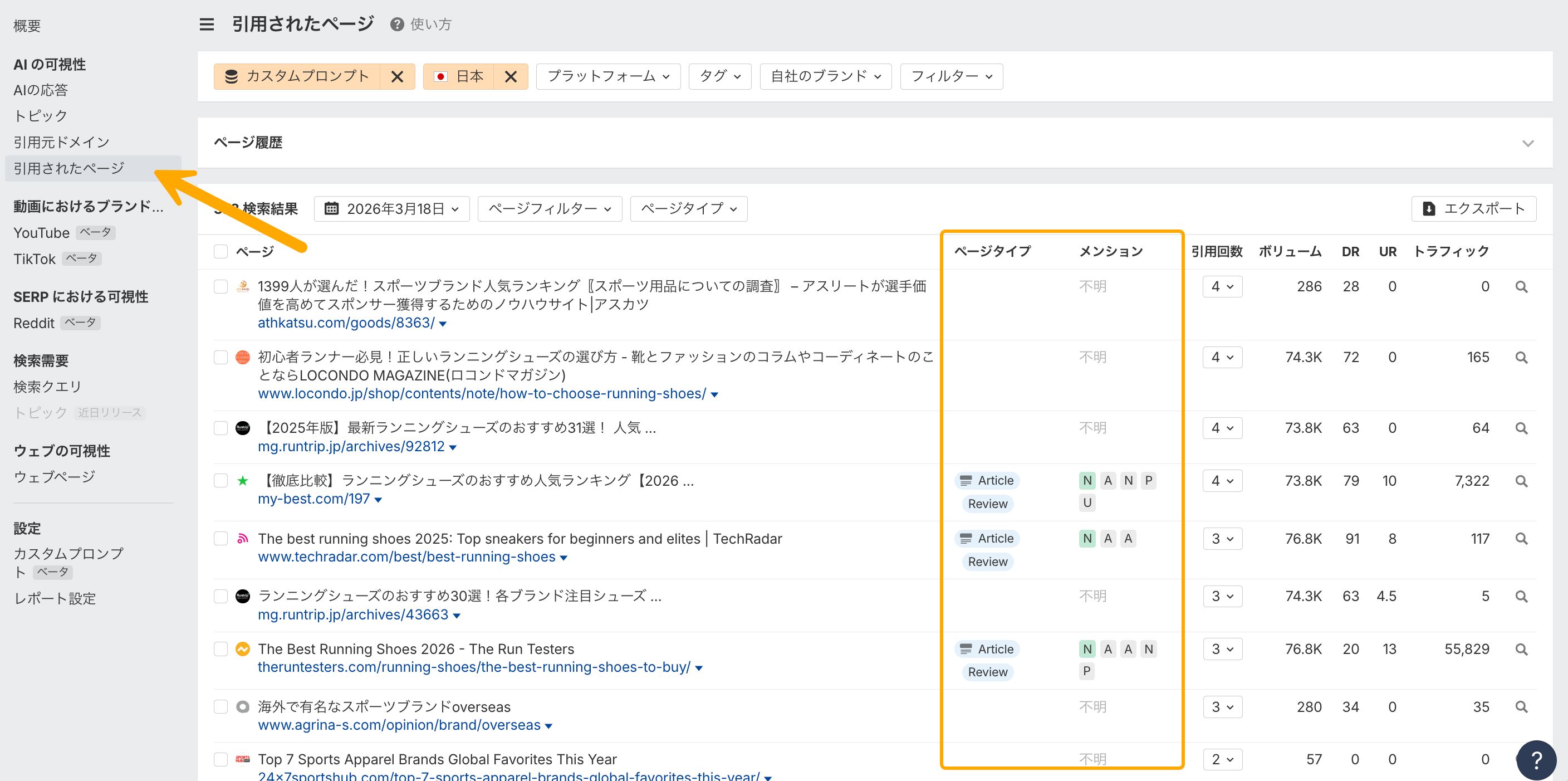Open the ページタイプ filter dropdown
This screenshot has height=781, width=1568.
click(688, 209)
